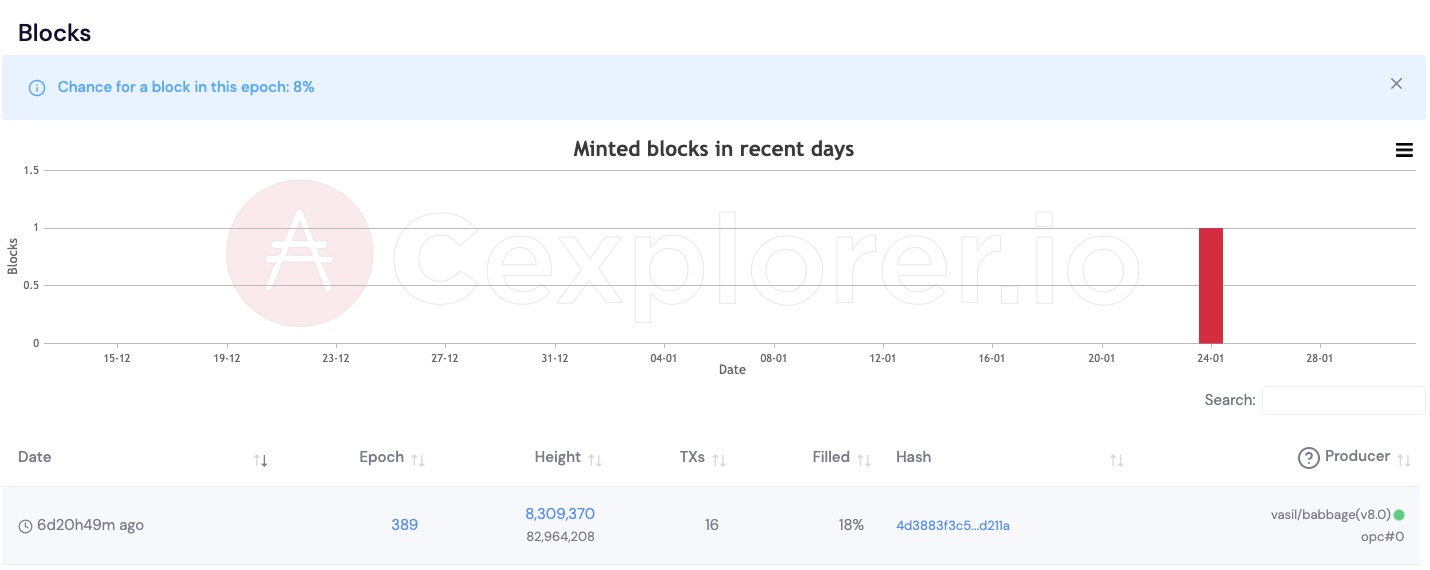
Task: Click the clock icon beside block date
Action: coord(25,526)
